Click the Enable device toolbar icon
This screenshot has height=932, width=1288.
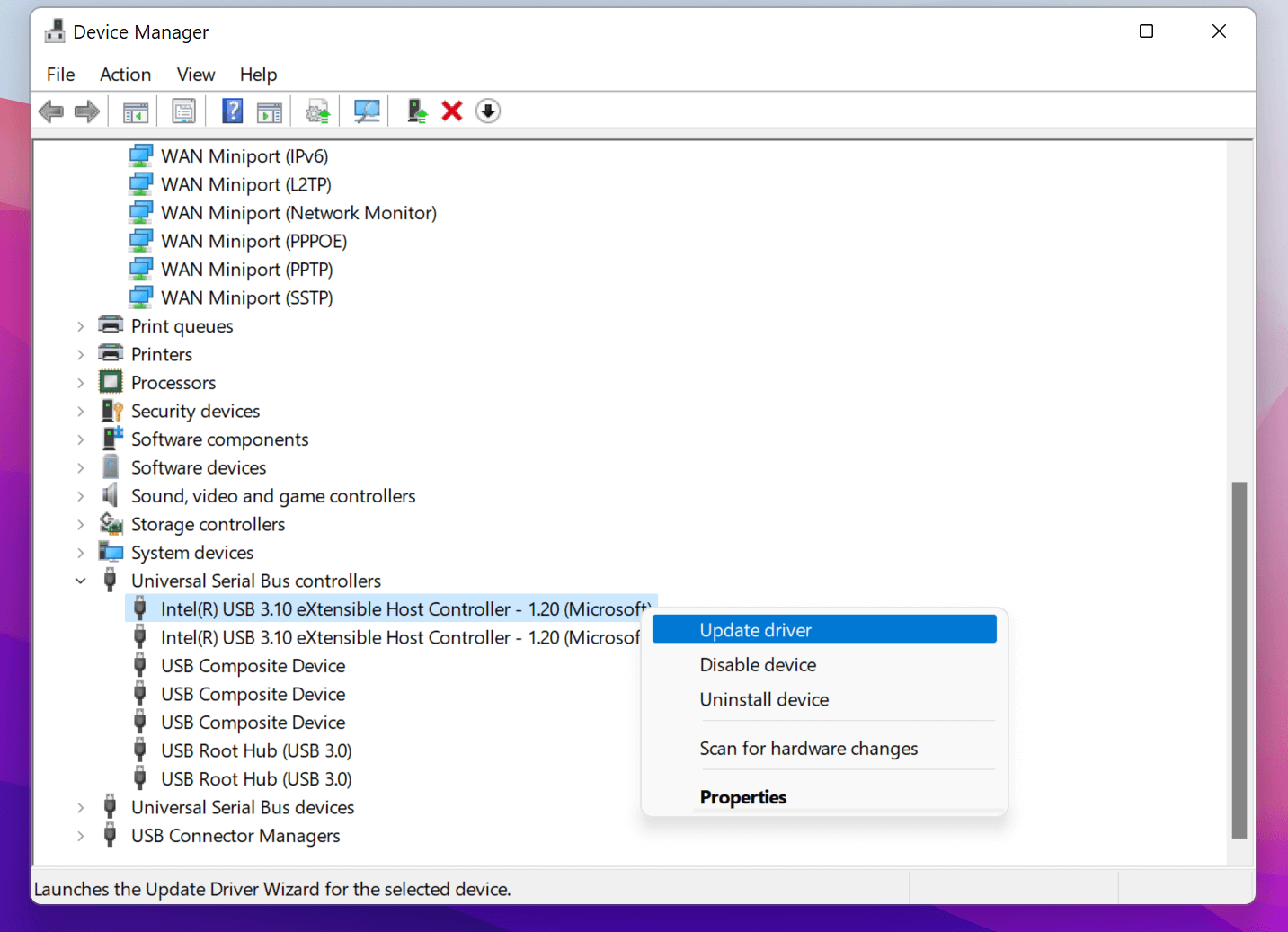click(x=416, y=111)
